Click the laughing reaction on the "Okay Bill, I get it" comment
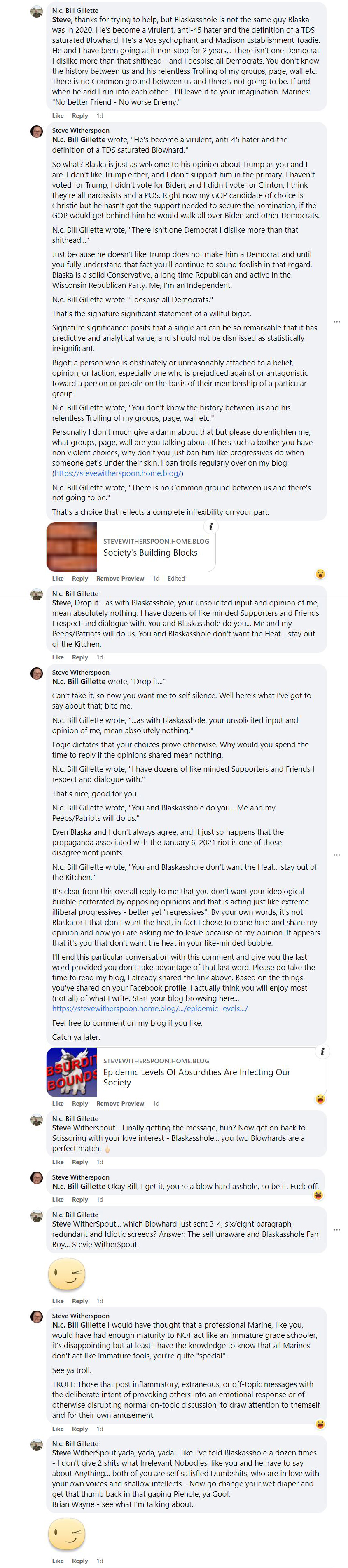 pos(318,1195)
